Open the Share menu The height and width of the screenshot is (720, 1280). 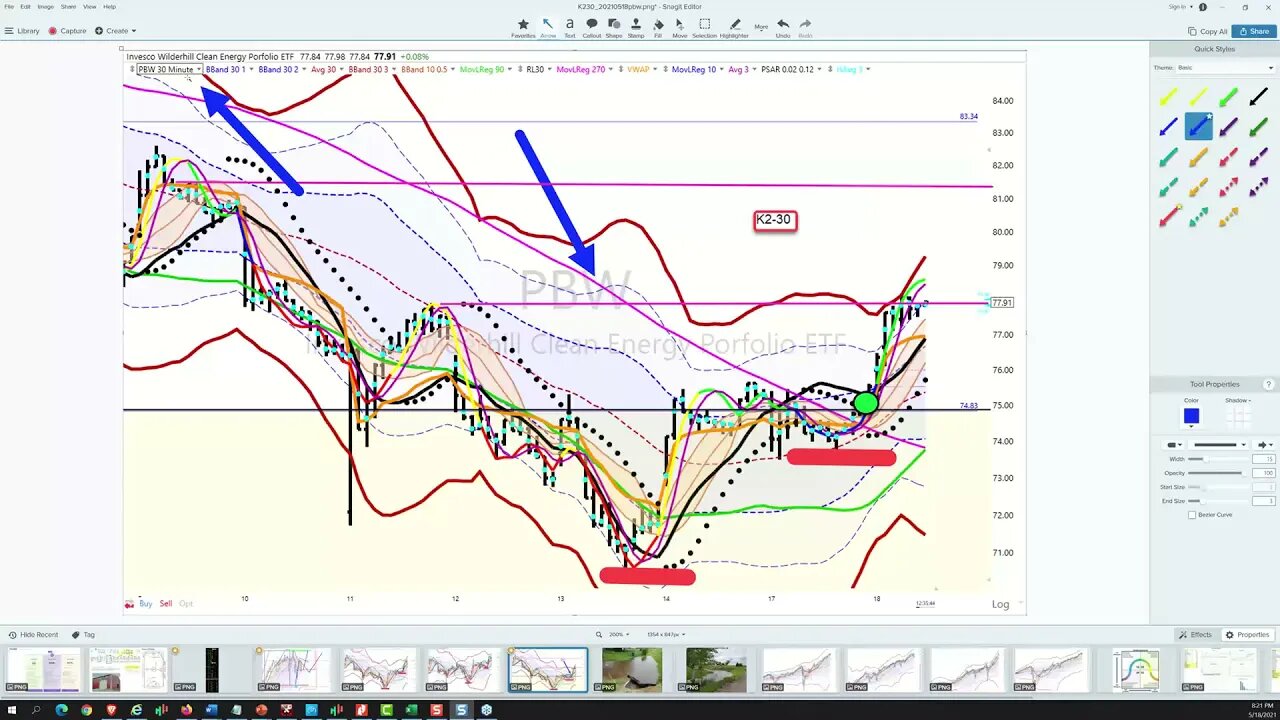pos(67,6)
